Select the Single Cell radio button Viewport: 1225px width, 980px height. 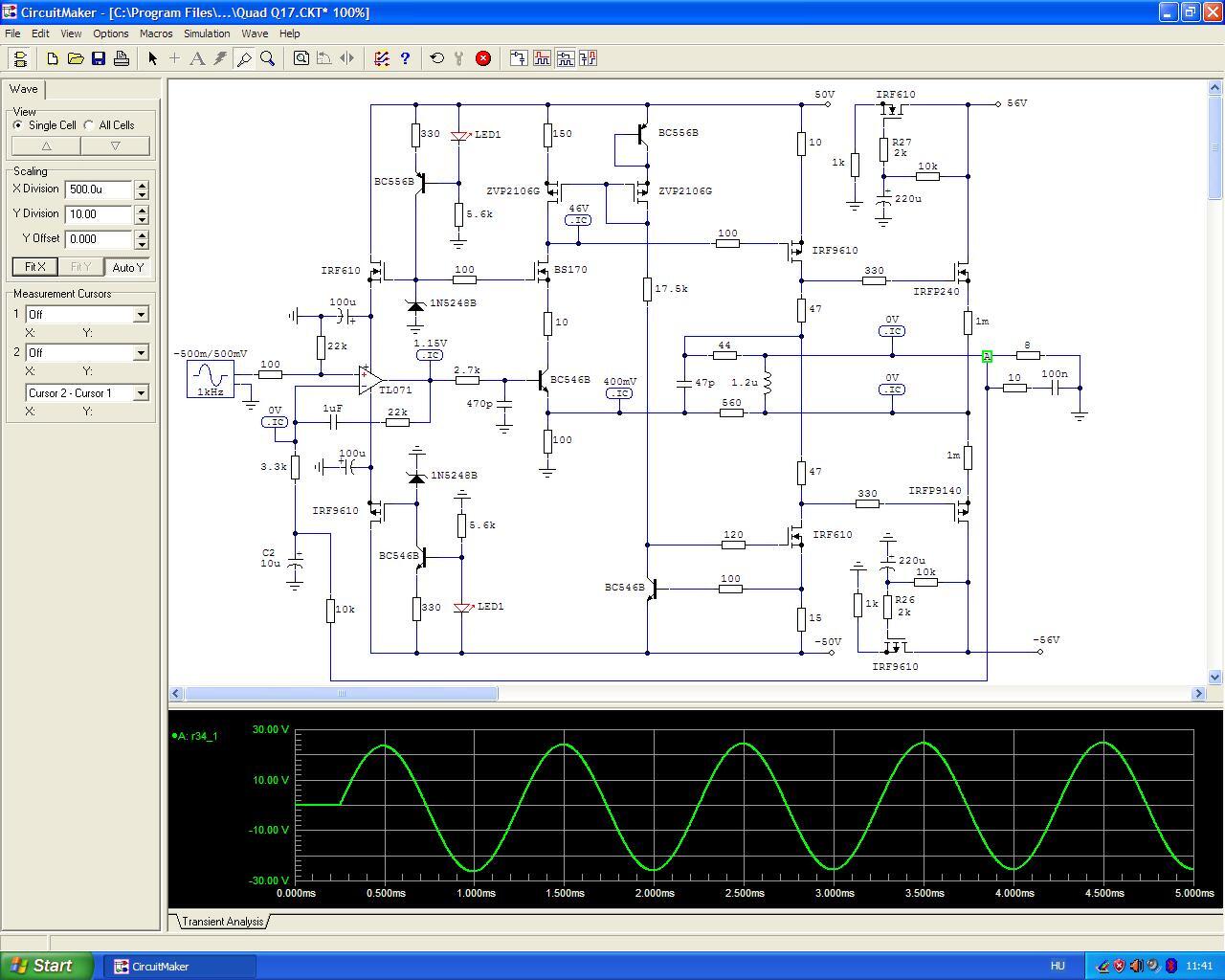[18, 125]
